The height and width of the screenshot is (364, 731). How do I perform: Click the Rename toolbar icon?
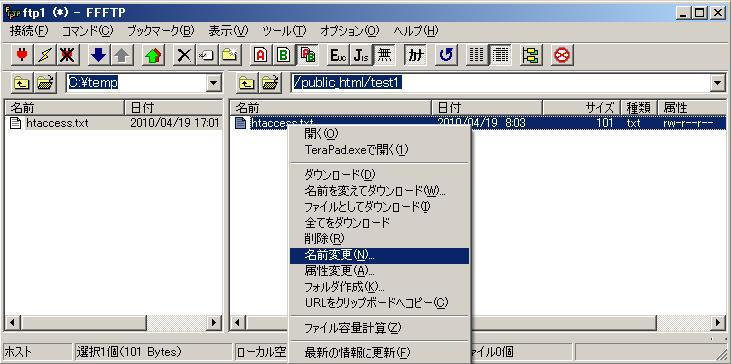[x=207, y=55]
